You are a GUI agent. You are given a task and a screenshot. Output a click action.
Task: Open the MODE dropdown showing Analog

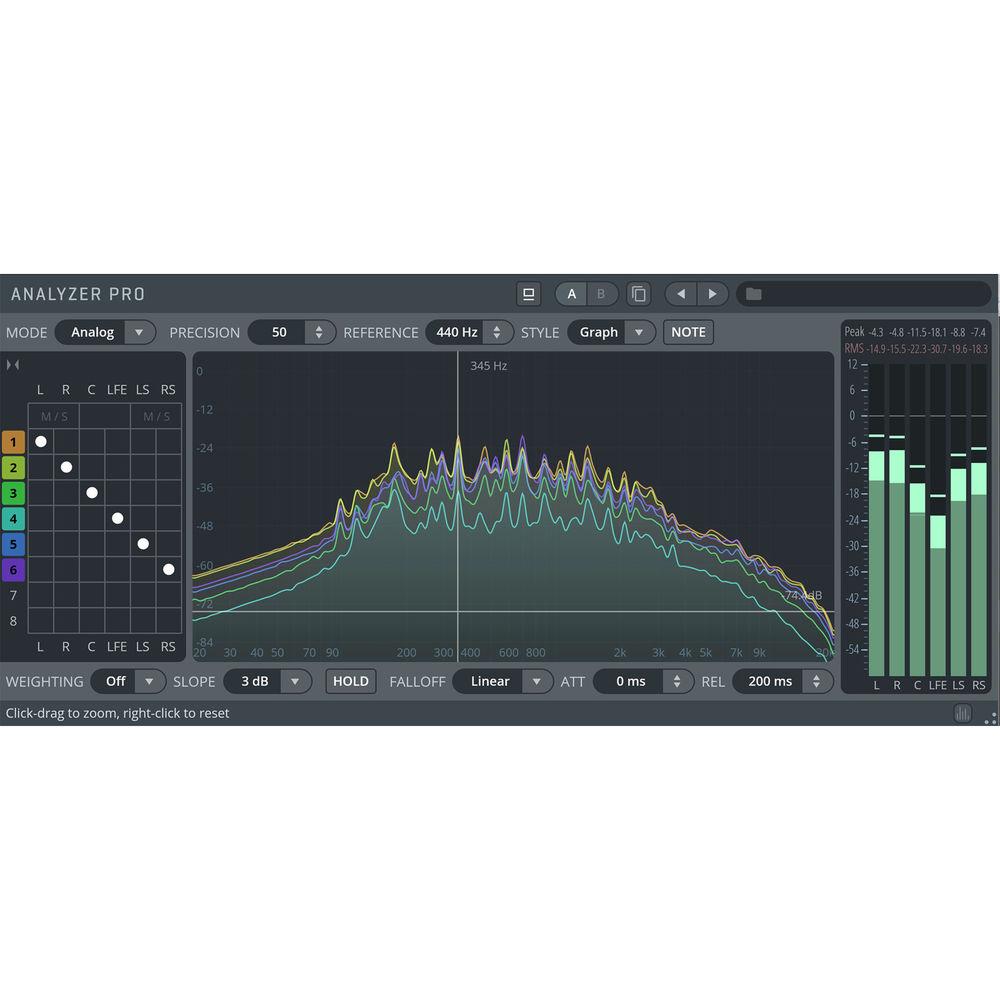pos(140,332)
